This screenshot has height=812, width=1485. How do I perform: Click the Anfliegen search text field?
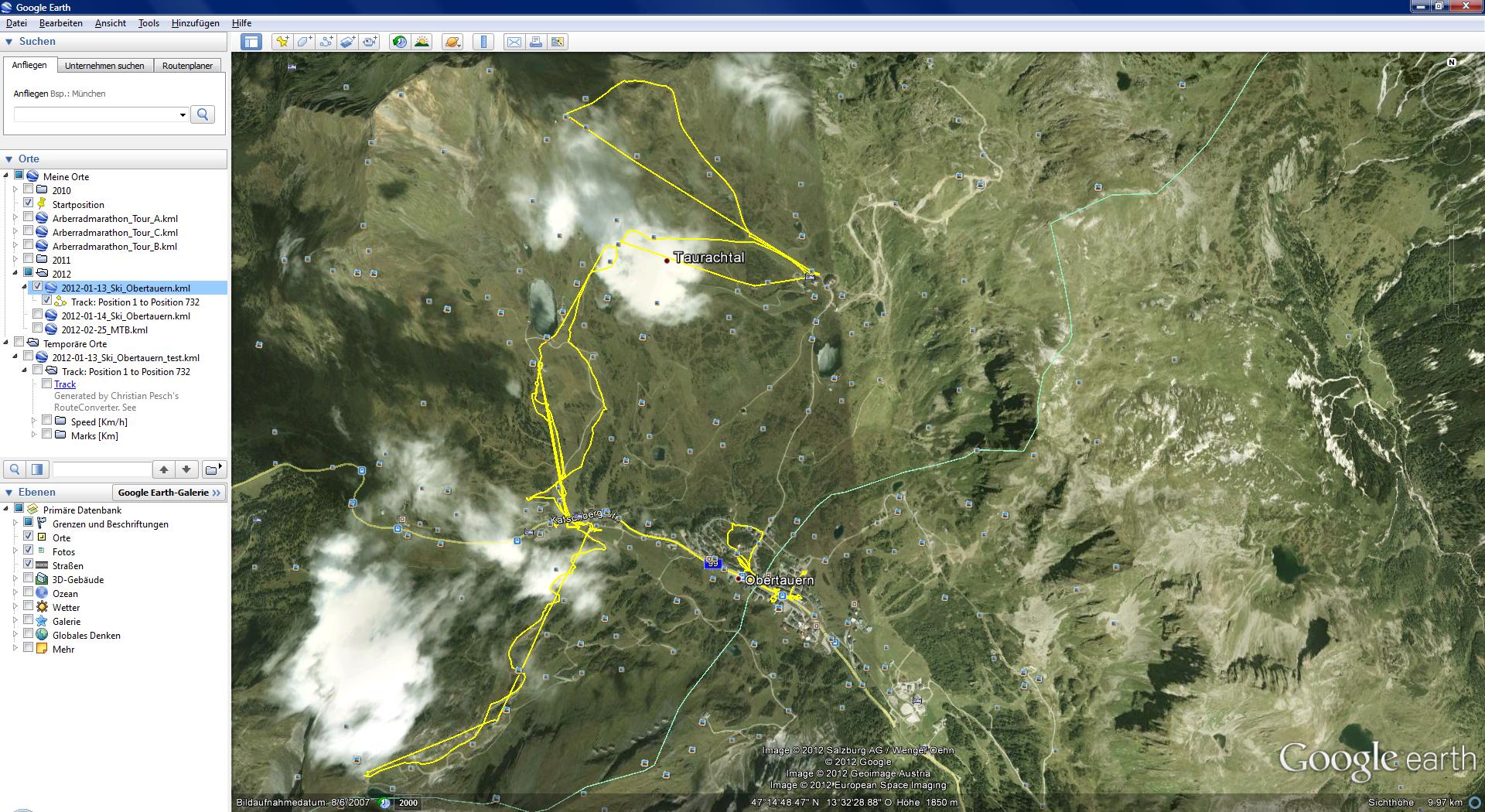[x=95, y=115]
